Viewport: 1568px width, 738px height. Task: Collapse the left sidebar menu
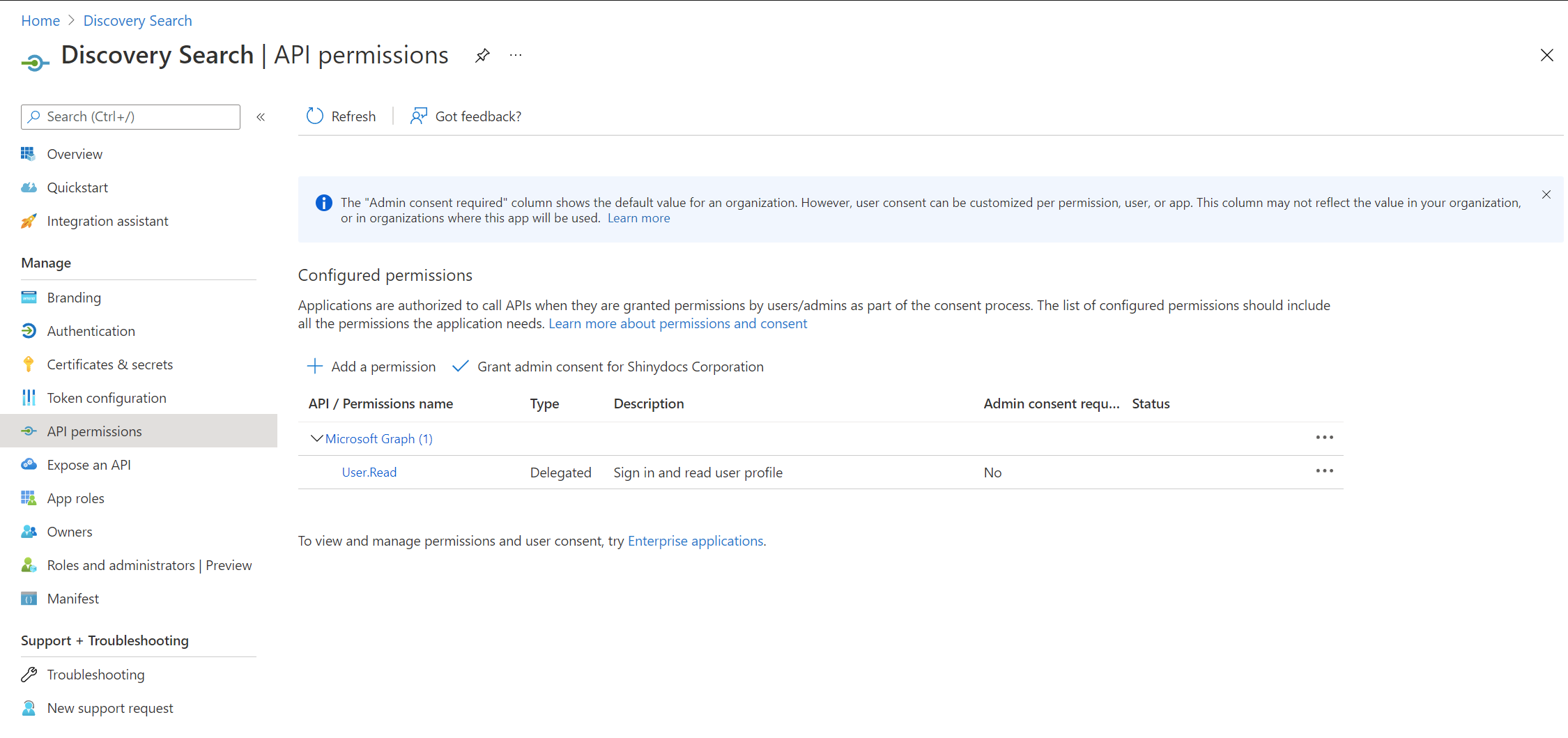coord(261,117)
